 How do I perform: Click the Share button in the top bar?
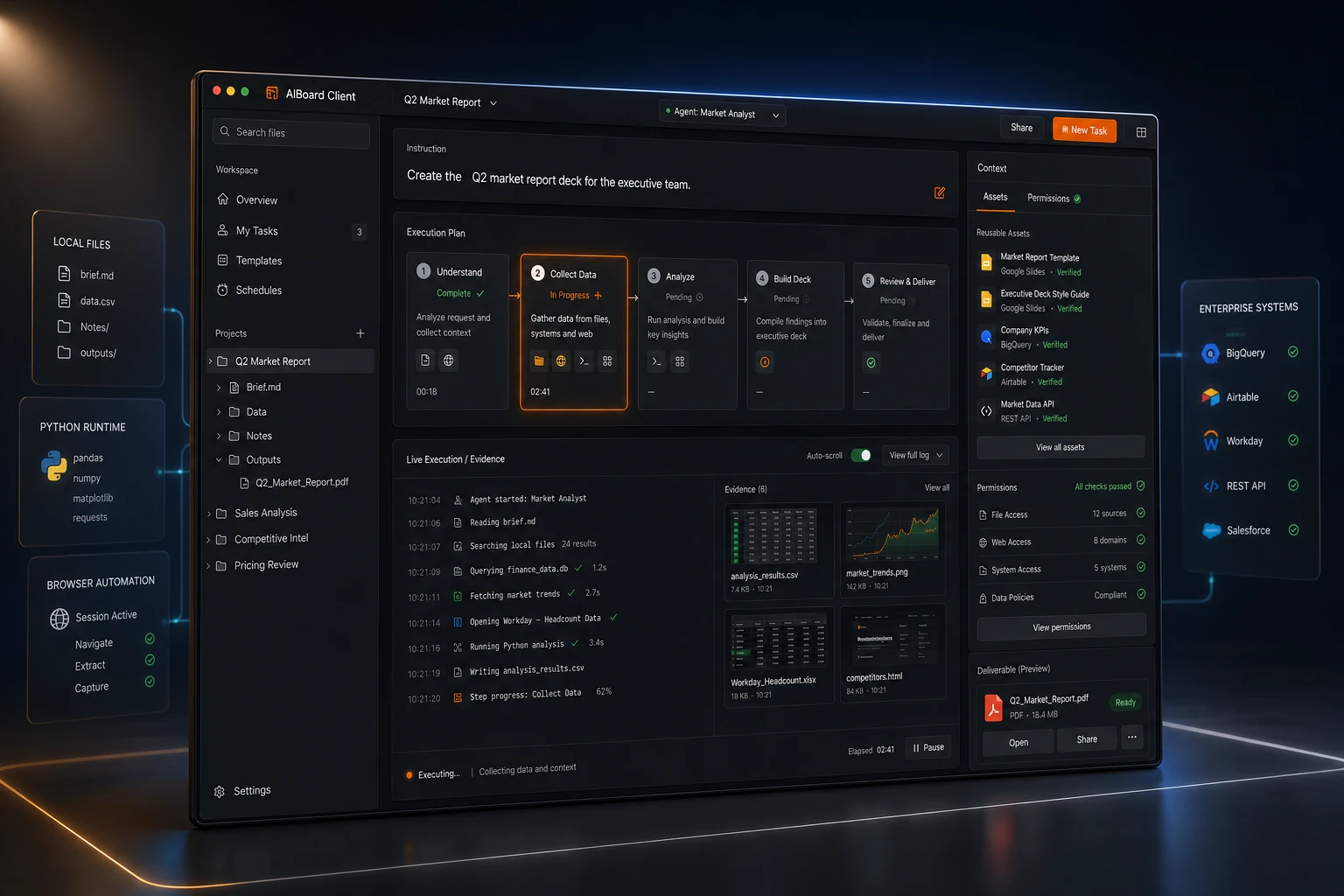click(x=1022, y=128)
